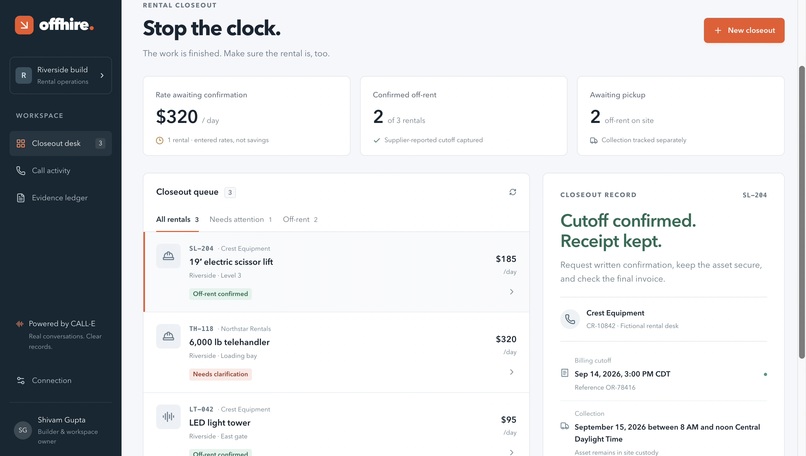Click the Powered by CALL-E icon
The height and width of the screenshot is (456, 806).
20,324
